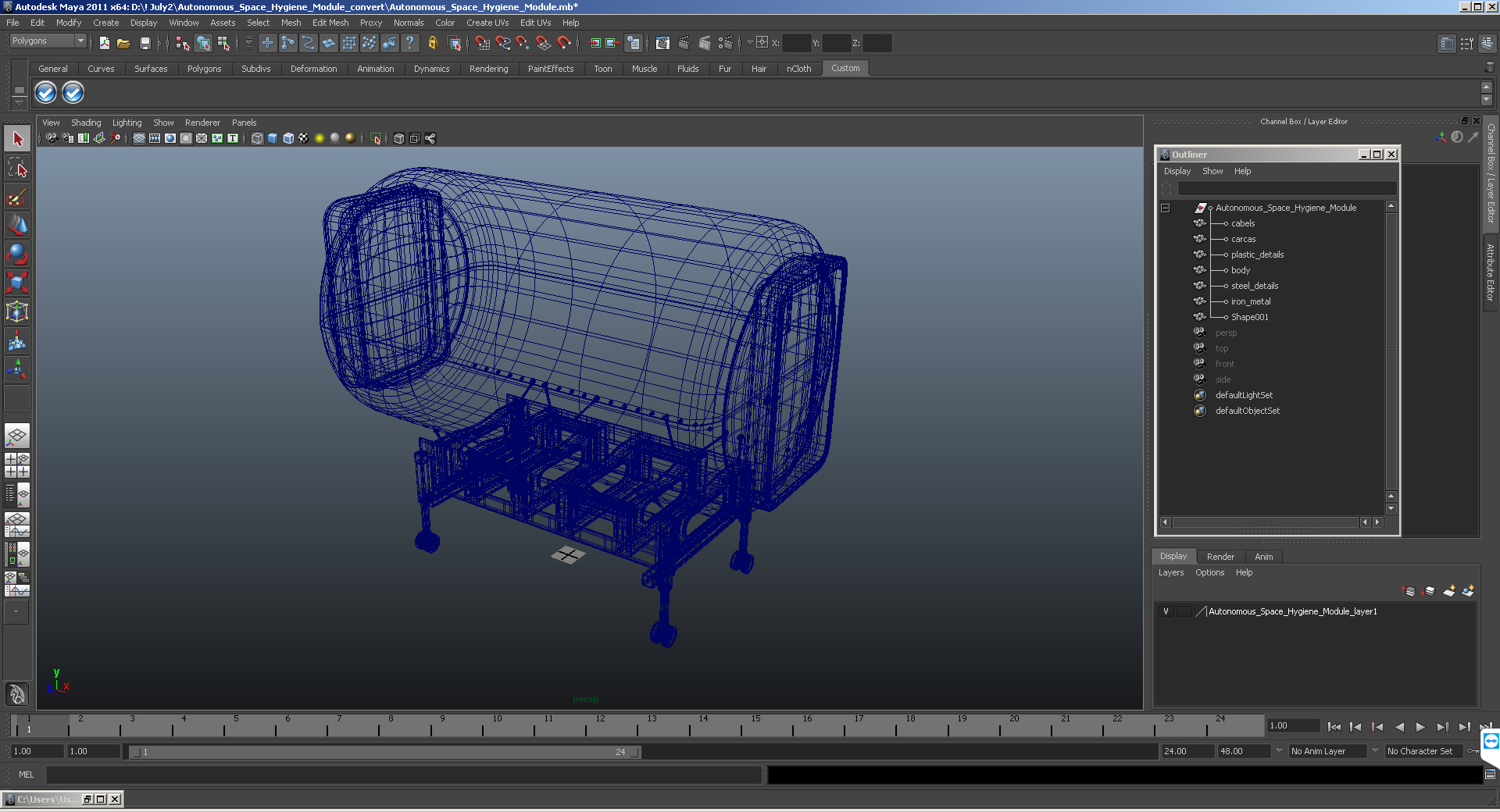Image resolution: width=1500 pixels, height=812 pixels.
Task: Toggle Snap to curves magnet
Action: tap(503, 43)
